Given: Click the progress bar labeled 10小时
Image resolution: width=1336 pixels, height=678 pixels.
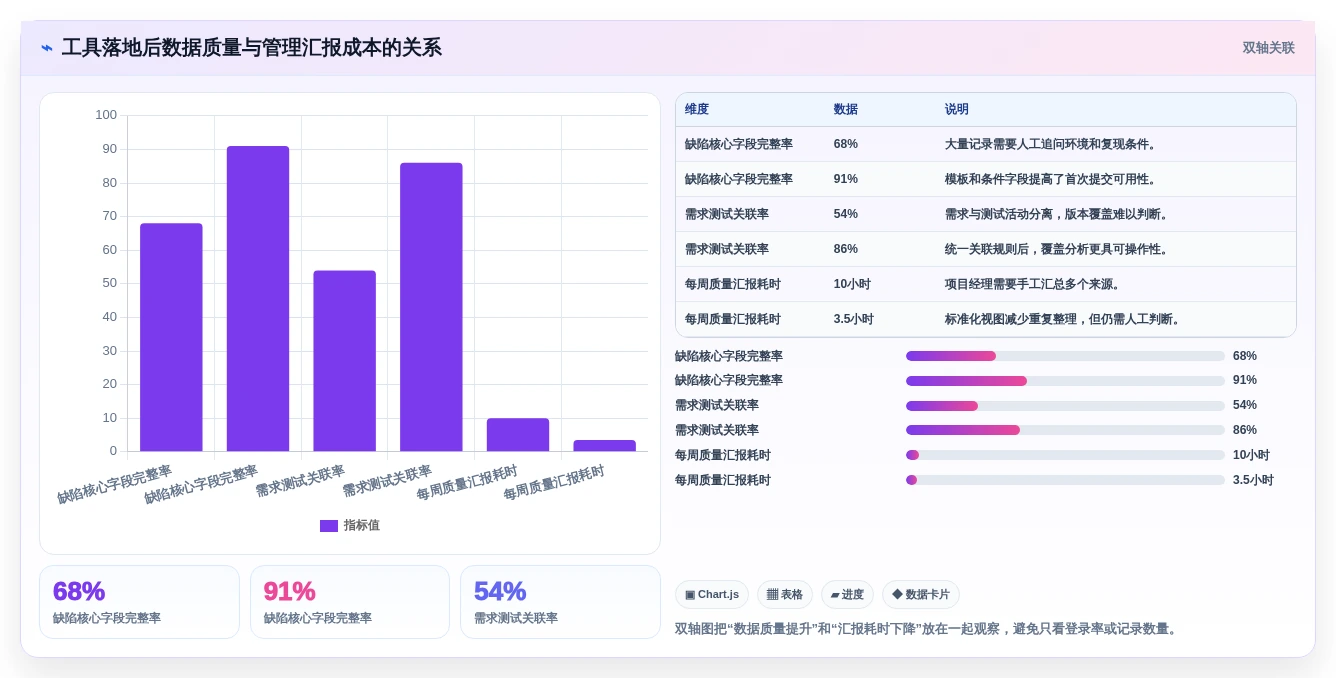Looking at the screenshot, I should pyautogui.click(x=1065, y=455).
